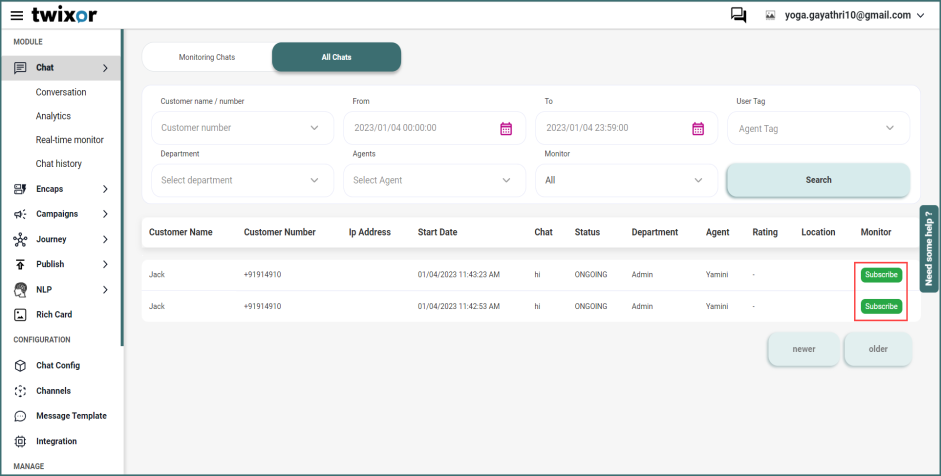Click the hamburger menu icon beside twixor

click(x=16, y=15)
